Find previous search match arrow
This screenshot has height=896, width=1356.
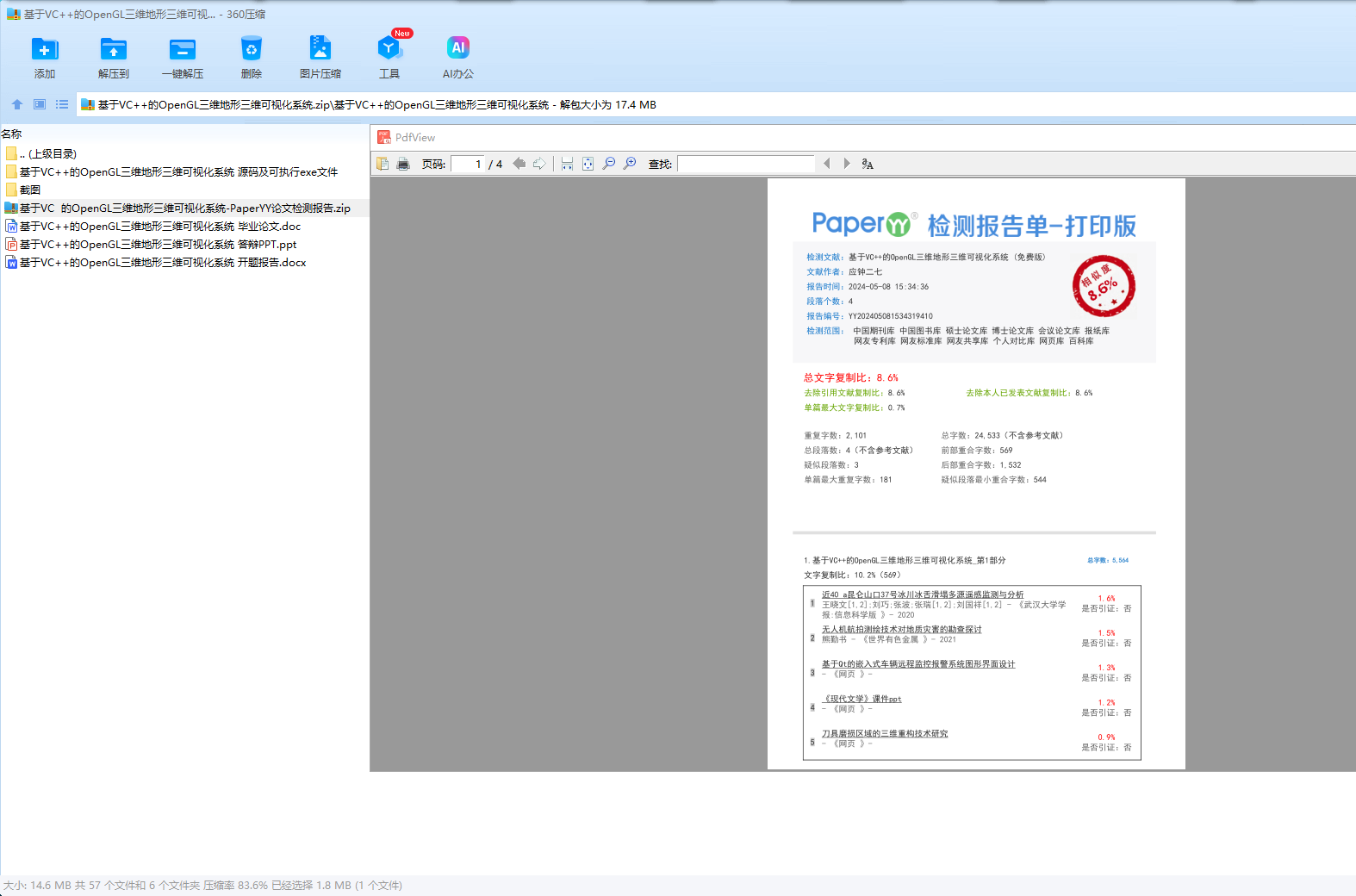(x=827, y=164)
